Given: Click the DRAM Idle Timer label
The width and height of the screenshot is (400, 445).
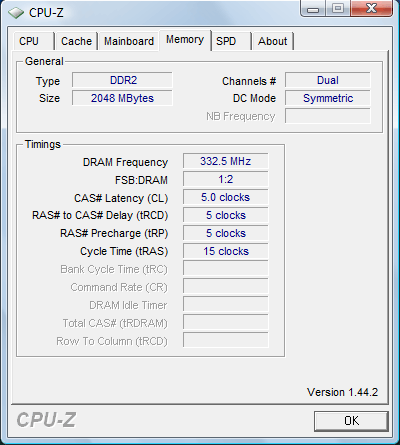Looking at the screenshot, I should click(x=128, y=305).
